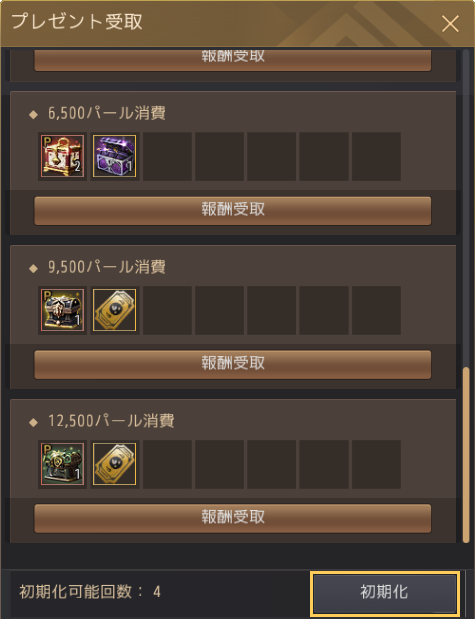The height and width of the screenshot is (619, 475).
Task: Click the 初期化 reset button
Action: [385, 594]
